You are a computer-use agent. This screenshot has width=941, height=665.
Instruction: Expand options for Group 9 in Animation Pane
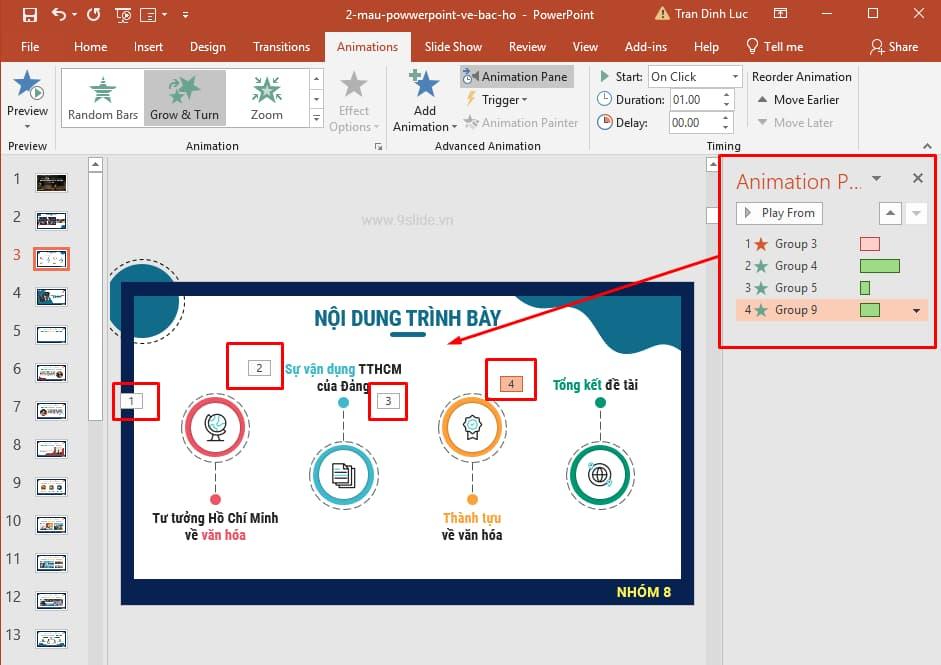[x=916, y=310]
